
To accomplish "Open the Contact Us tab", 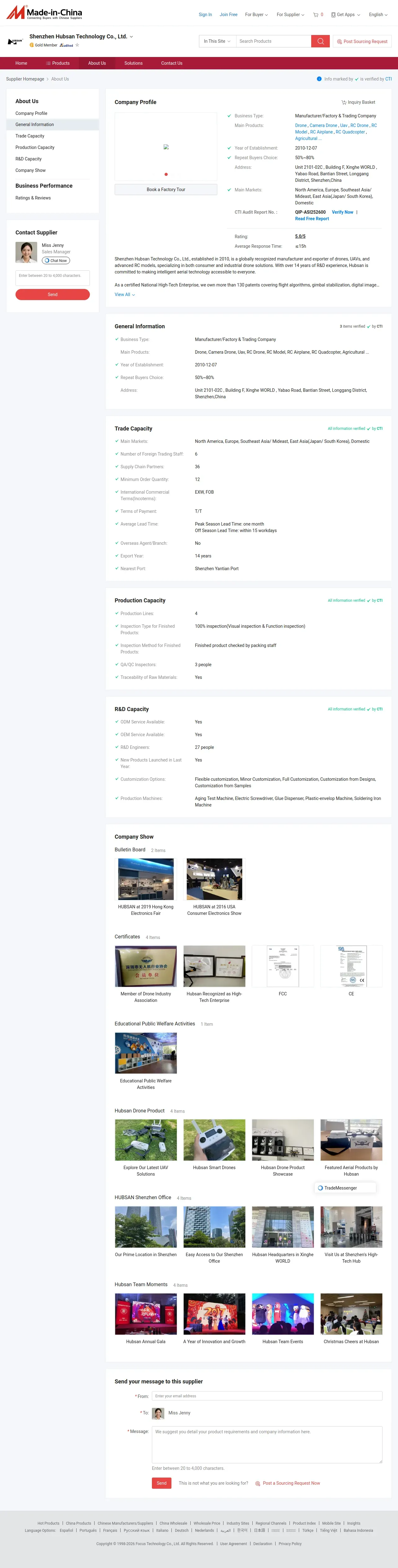I will pyautogui.click(x=172, y=63).
